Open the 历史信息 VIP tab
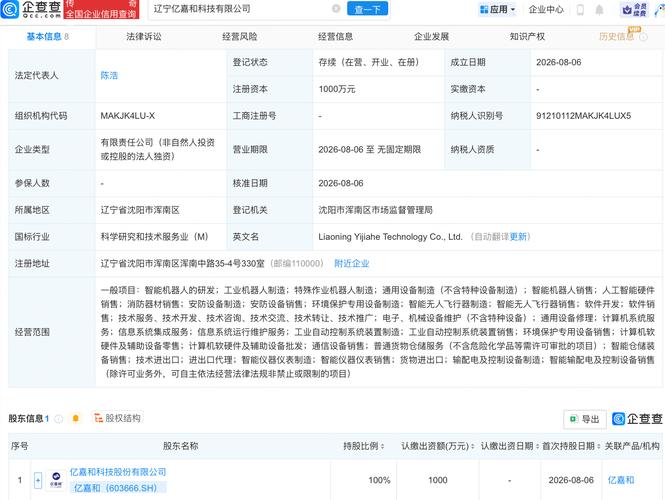The width and height of the screenshot is (665, 500). [617, 37]
